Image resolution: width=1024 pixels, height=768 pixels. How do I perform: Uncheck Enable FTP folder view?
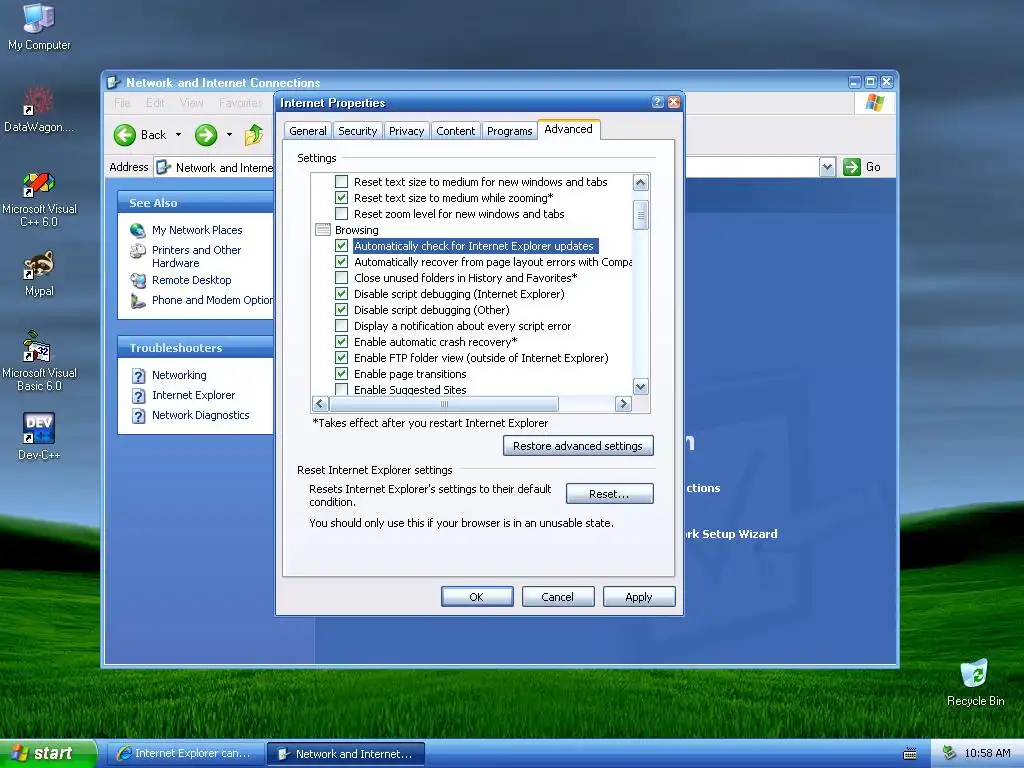(x=341, y=358)
